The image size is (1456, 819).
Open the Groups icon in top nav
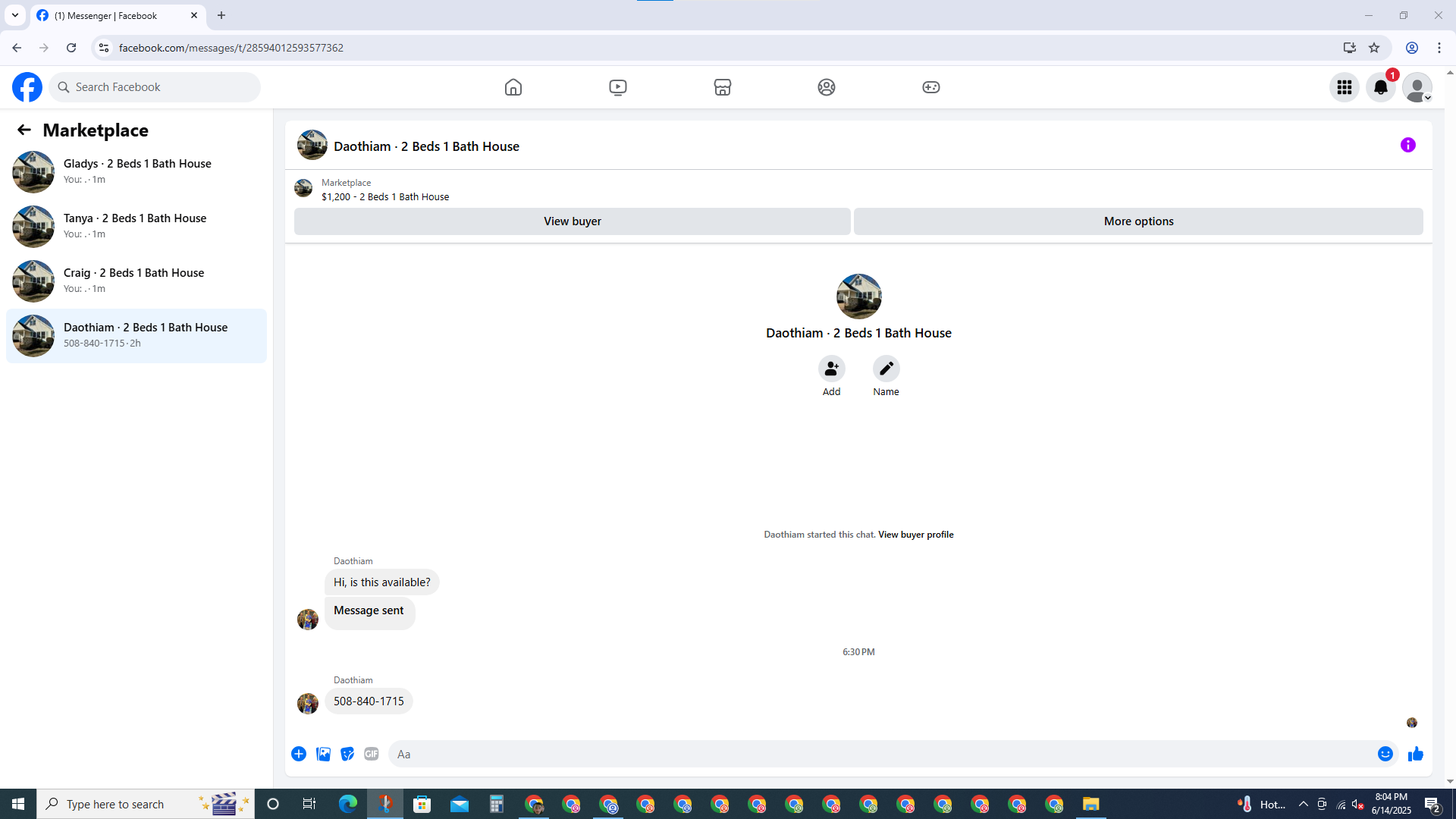click(827, 87)
